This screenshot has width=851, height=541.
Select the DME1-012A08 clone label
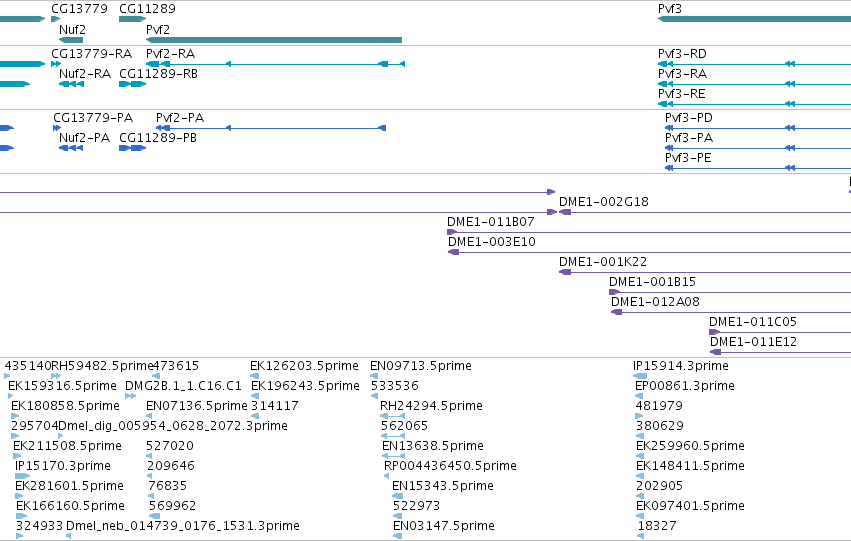click(x=655, y=302)
